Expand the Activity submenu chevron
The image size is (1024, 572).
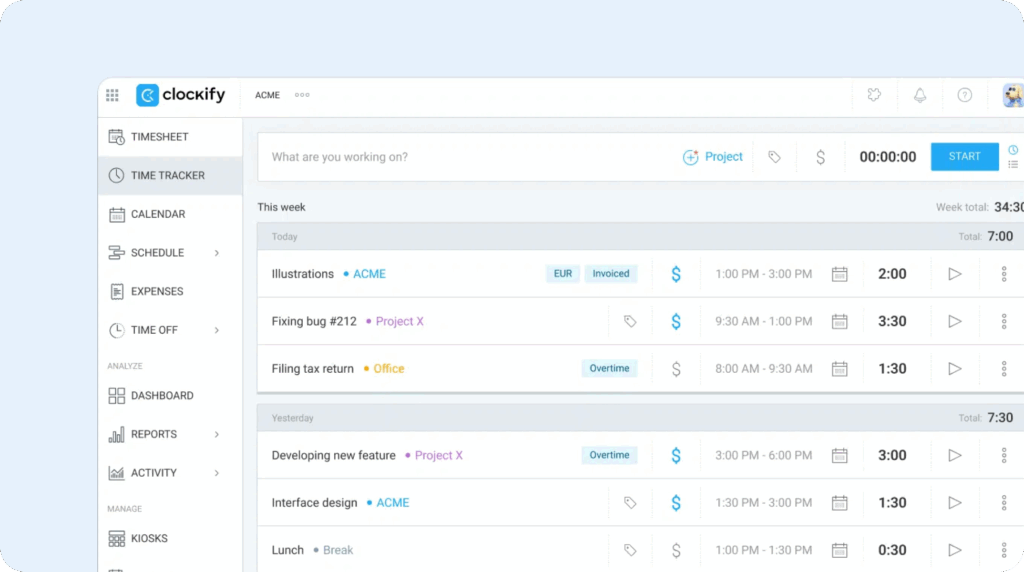217,473
